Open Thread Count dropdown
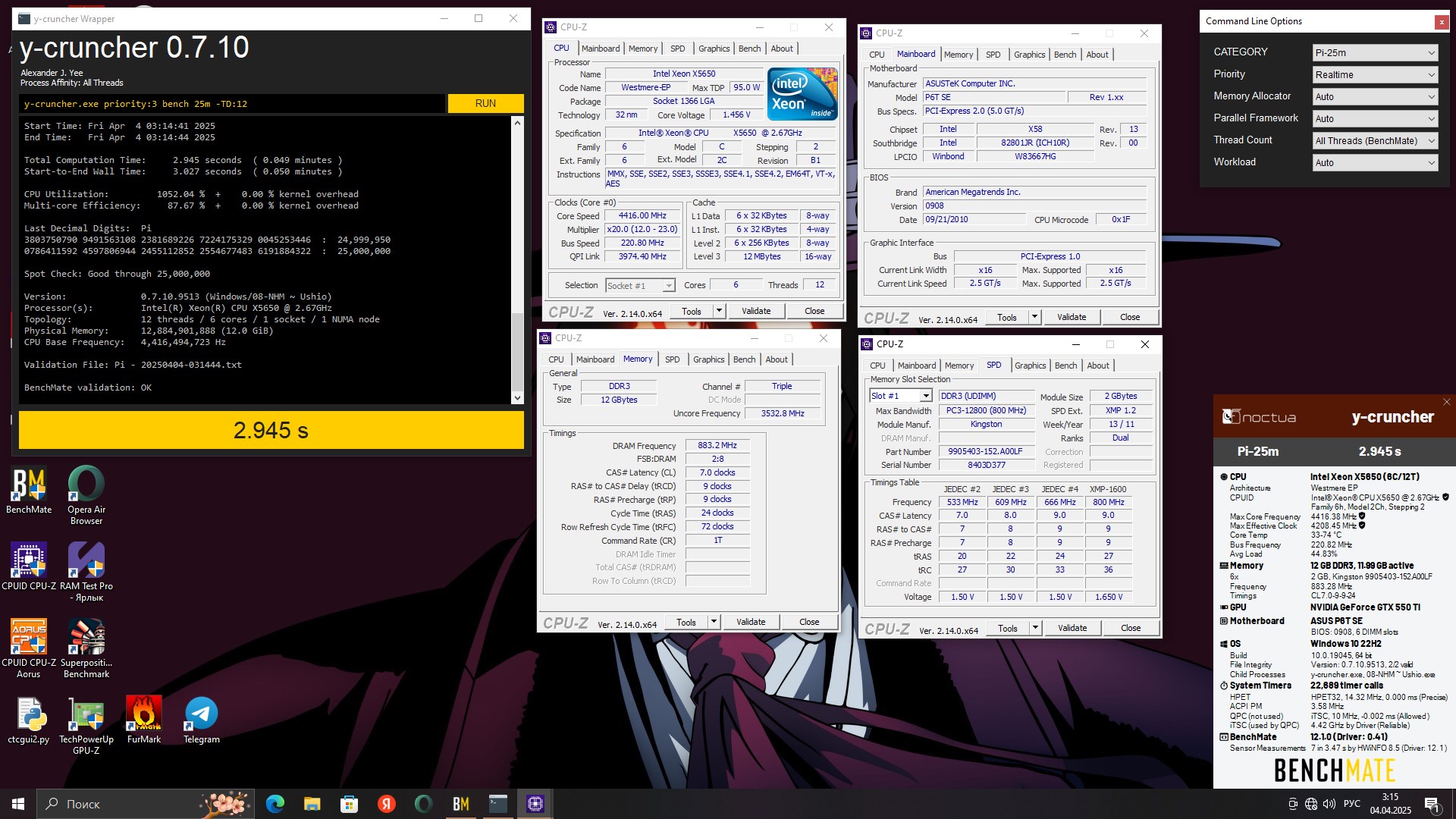The height and width of the screenshot is (819, 1456). click(x=1375, y=141)
